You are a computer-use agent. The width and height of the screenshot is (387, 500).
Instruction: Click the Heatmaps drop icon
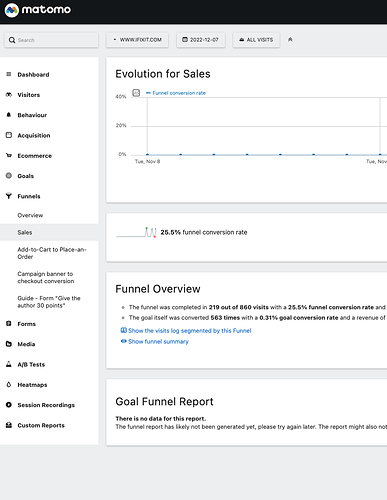9,384
